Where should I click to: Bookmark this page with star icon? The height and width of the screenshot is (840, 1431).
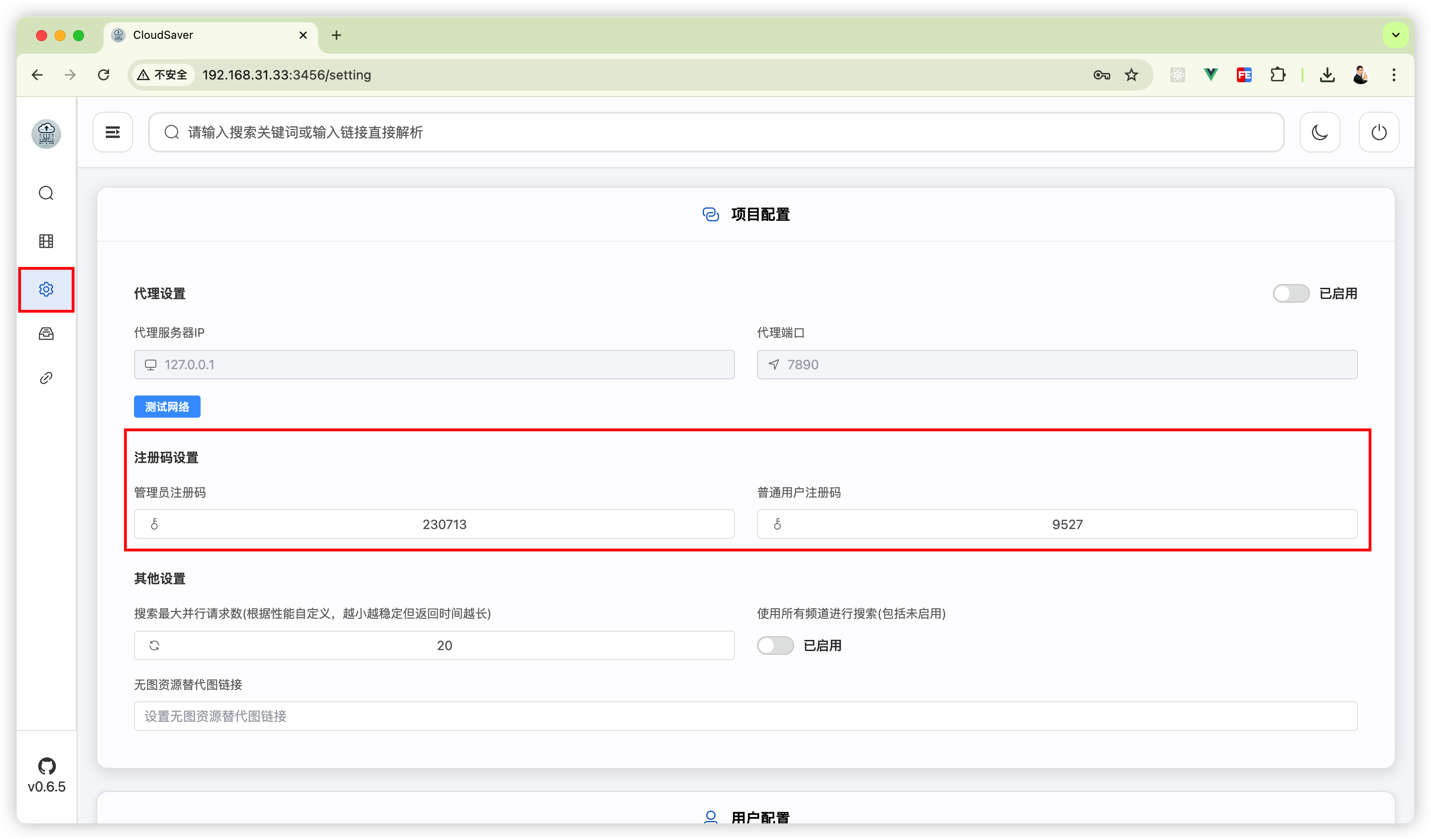pyautogui.click(x=1131, y=75)
